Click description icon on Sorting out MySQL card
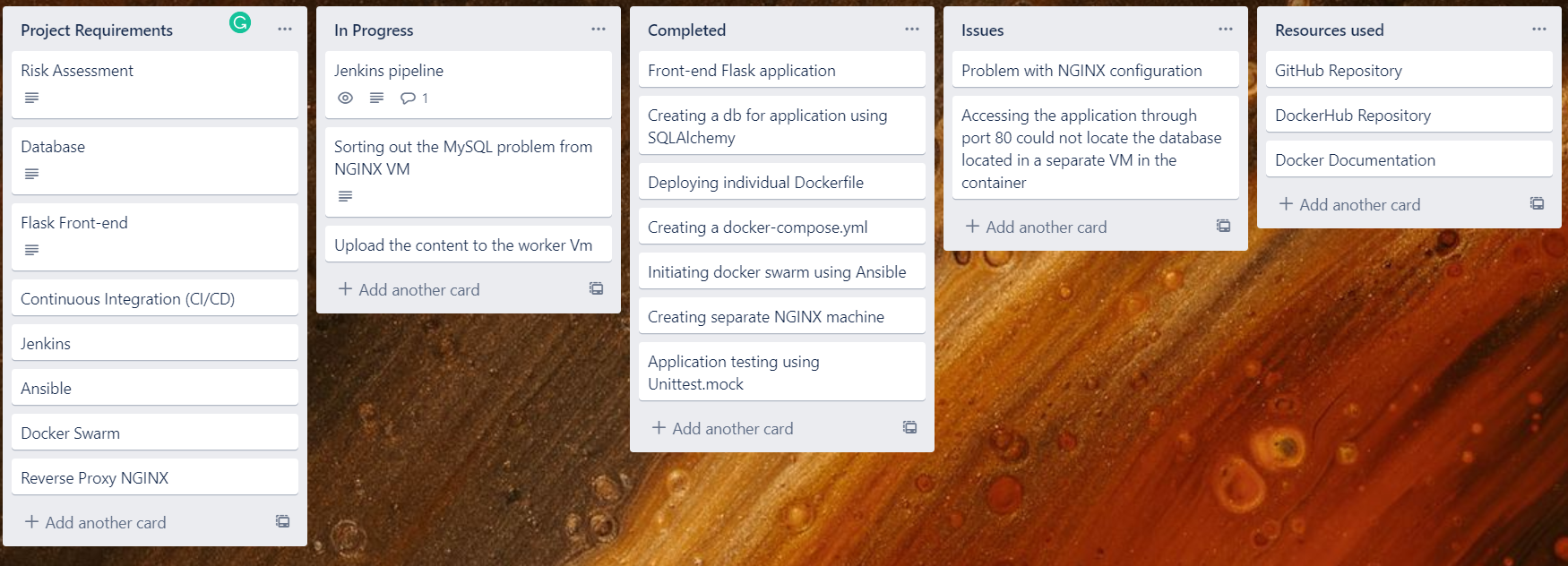This screenshot has height=566, width=1568. click(x=346, y=196)
